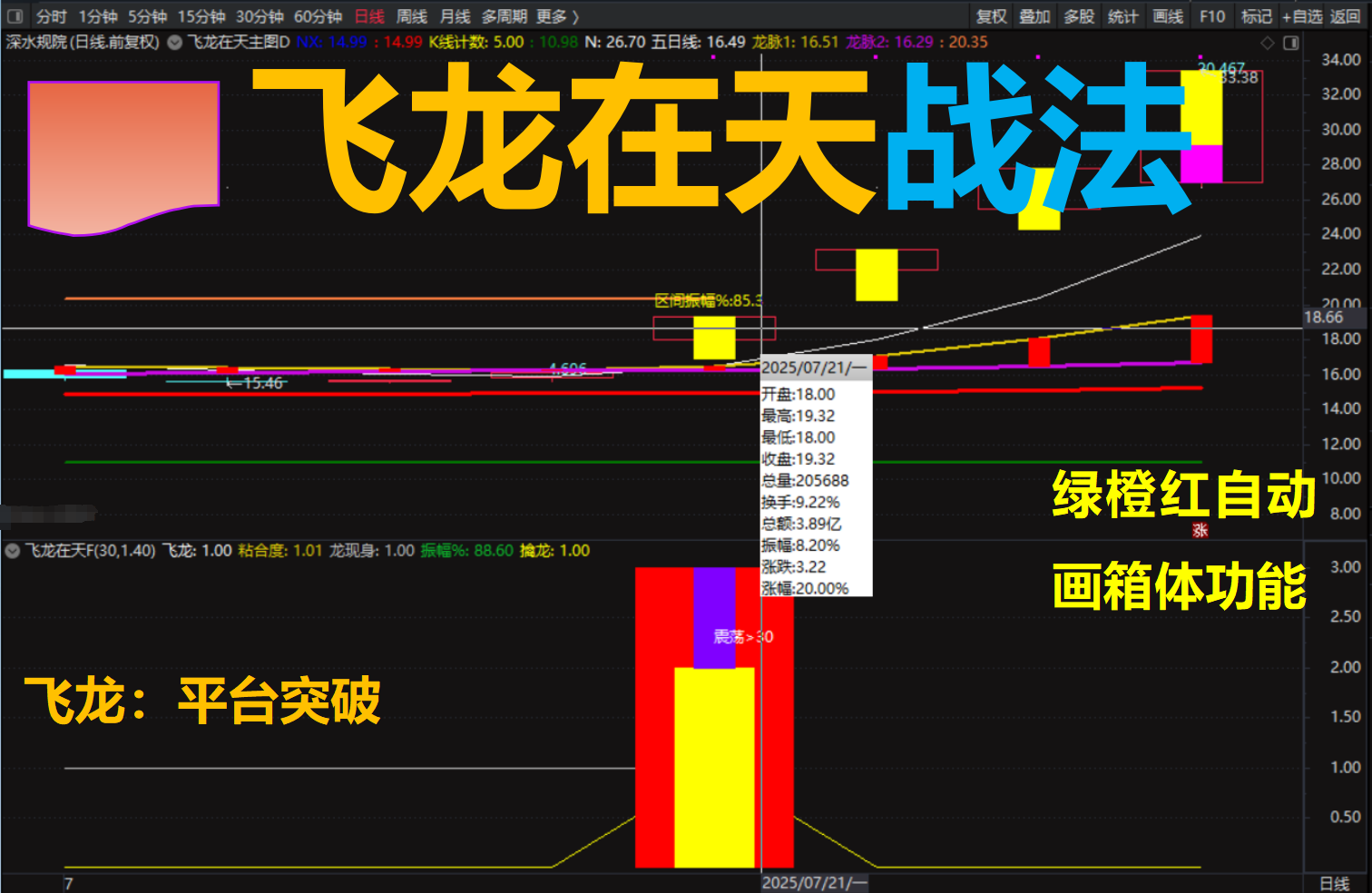This screenshot has height=893, width=1372.
Task: Open the 多周期 view
Action: click(504, 16)
